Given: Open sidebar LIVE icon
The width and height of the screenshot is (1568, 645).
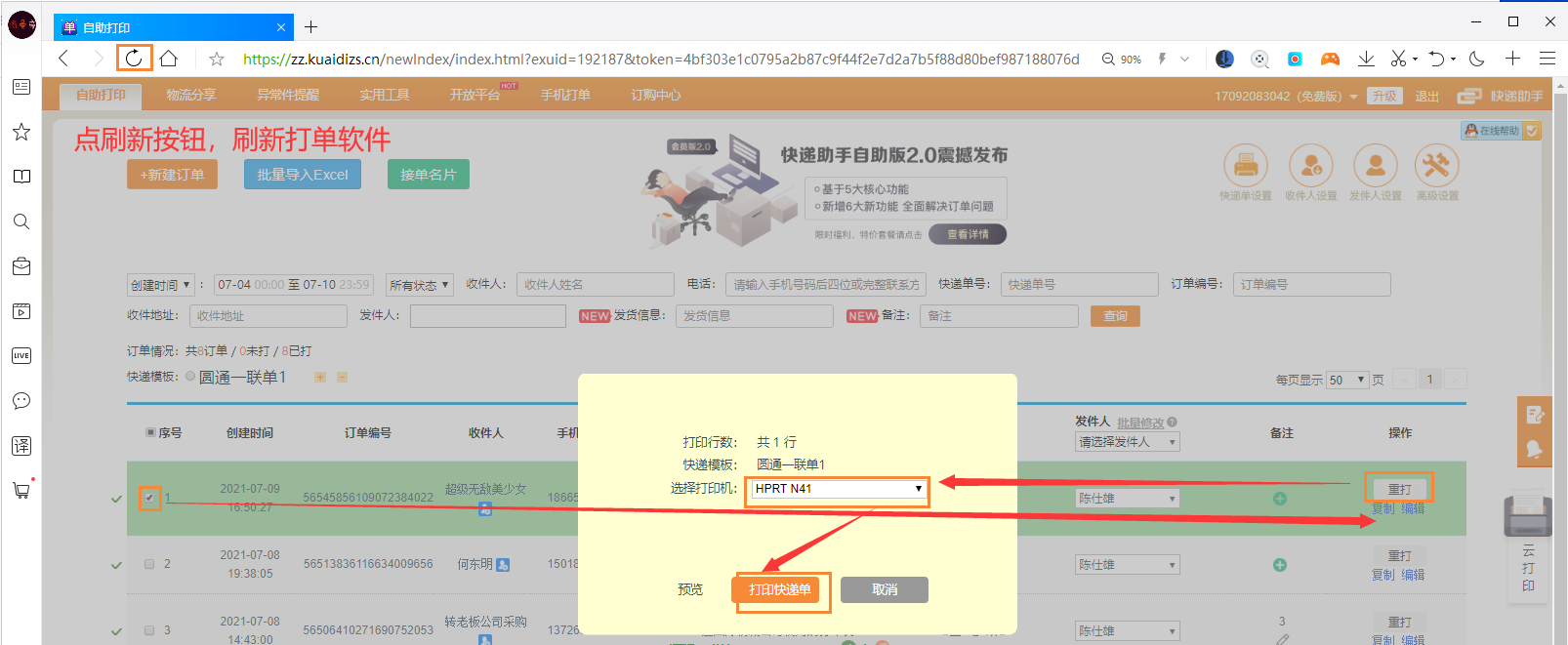Looking at the screenshot, I should 21,356.
